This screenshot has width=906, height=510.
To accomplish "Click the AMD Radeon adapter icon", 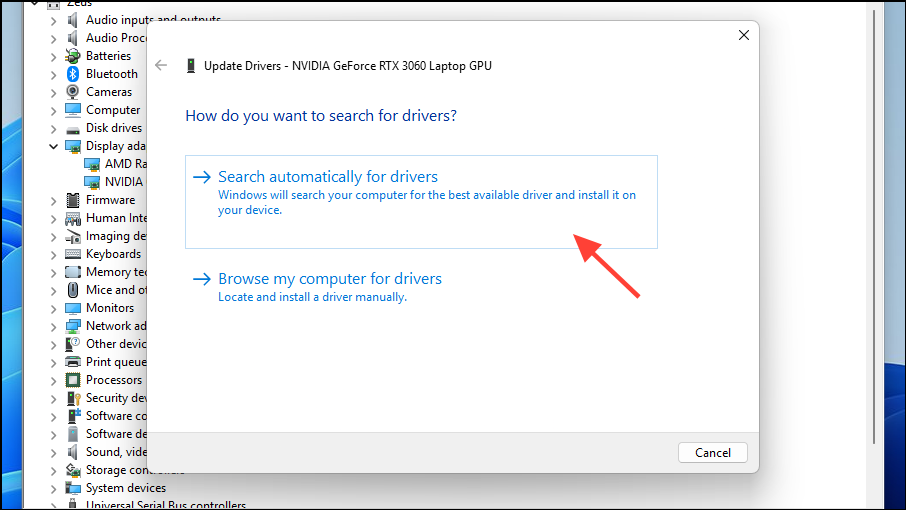I will point(92,165).
